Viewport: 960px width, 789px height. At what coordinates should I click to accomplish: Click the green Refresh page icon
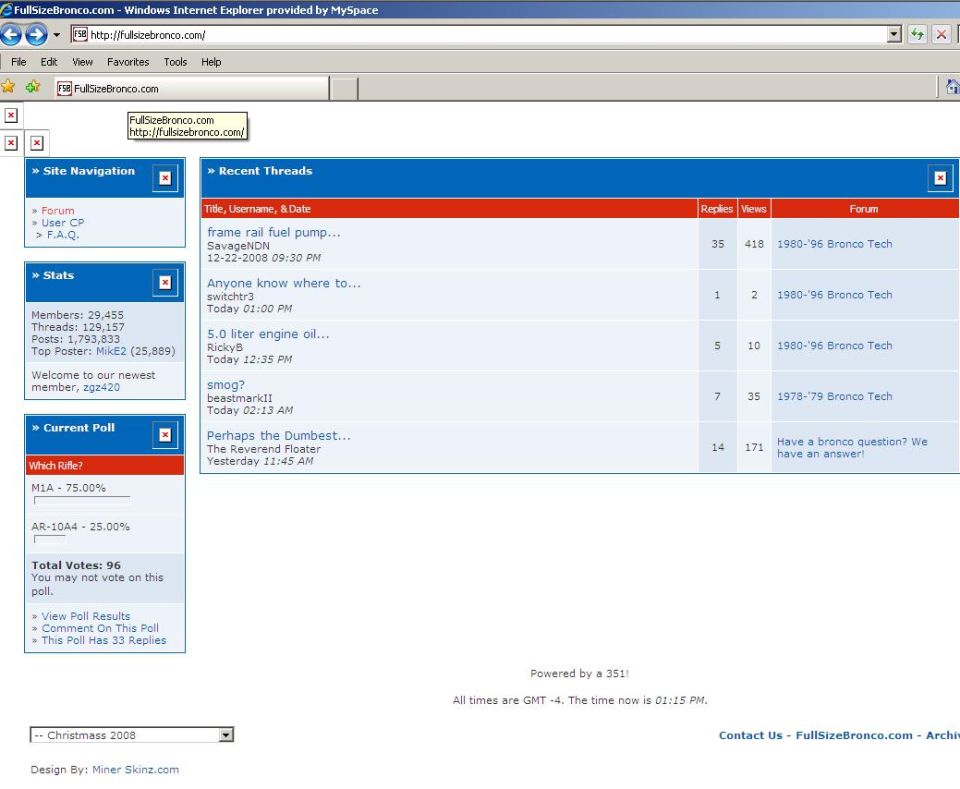tap(917, 35)
